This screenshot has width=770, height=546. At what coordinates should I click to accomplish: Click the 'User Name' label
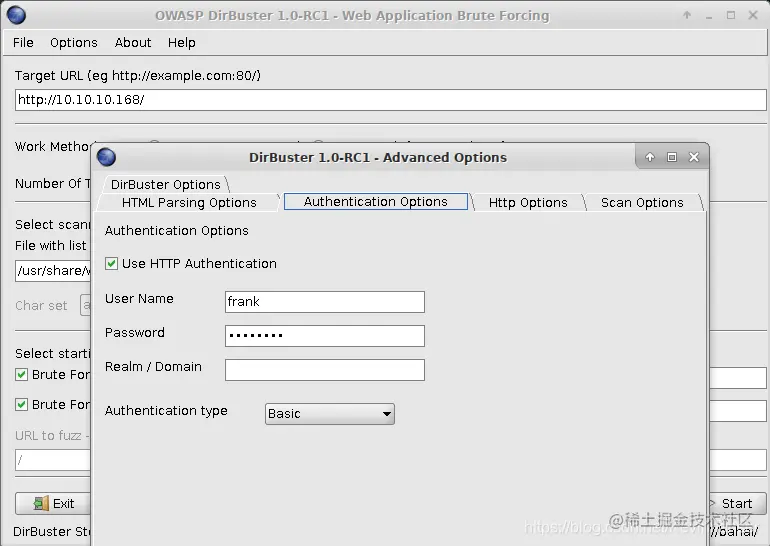click(139, 299)
